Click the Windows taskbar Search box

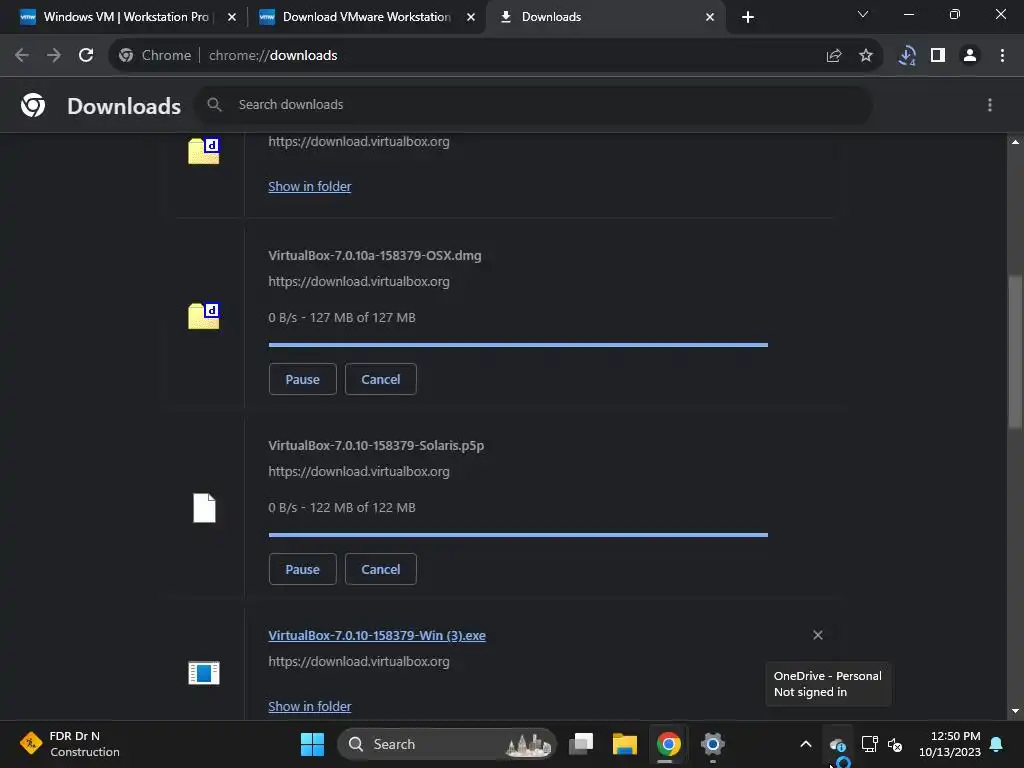coord(447,744)
